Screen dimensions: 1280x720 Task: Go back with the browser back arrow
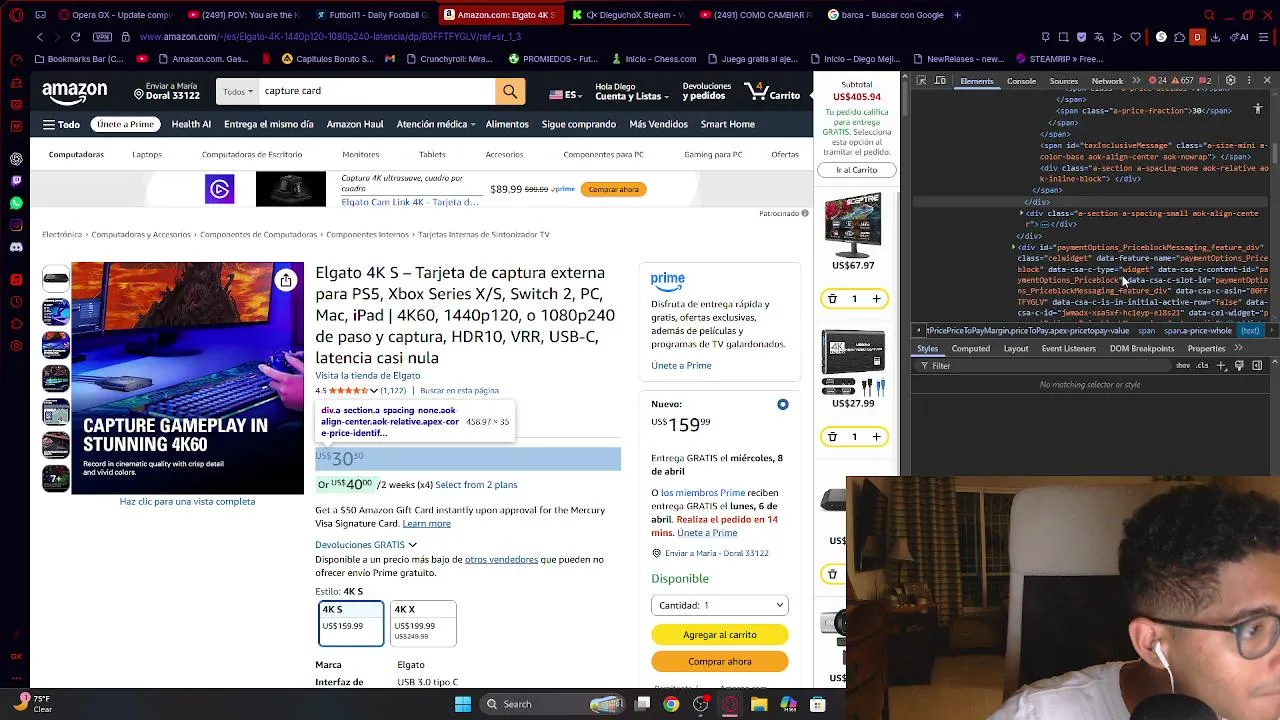click(40, 37)
